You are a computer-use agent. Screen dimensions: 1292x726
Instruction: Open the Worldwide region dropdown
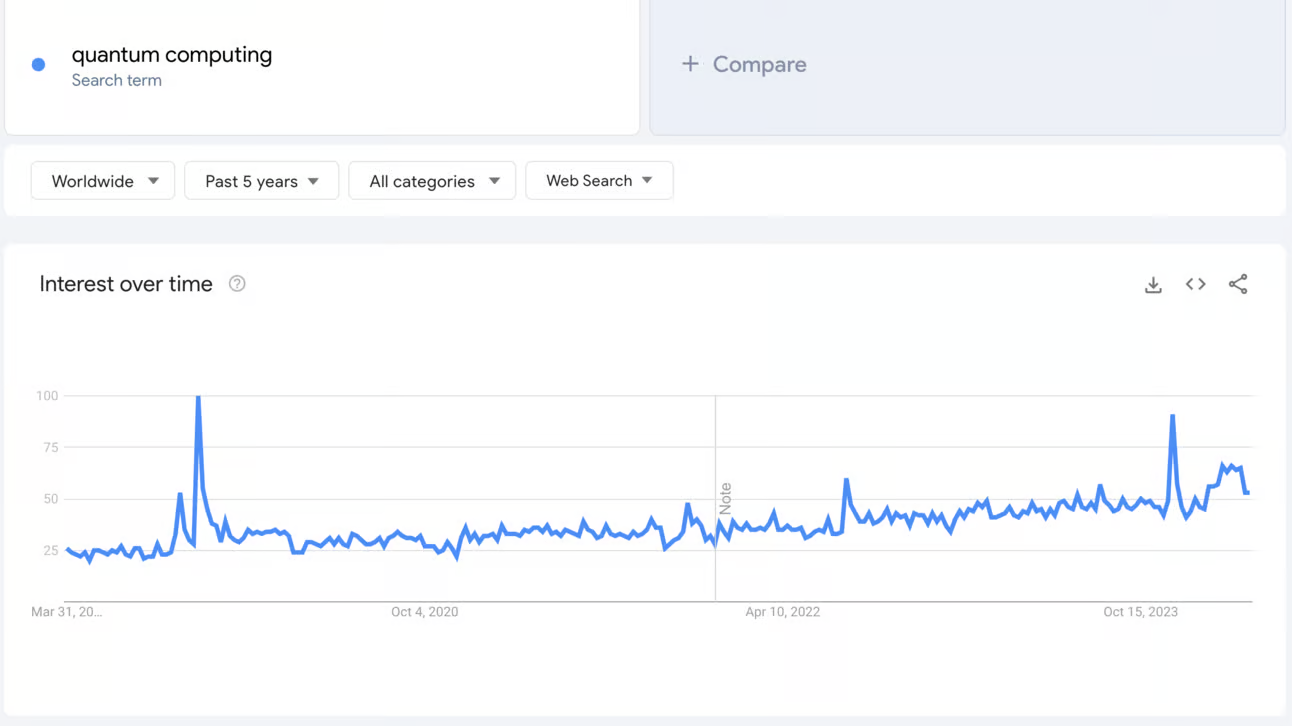pos(102,180)
